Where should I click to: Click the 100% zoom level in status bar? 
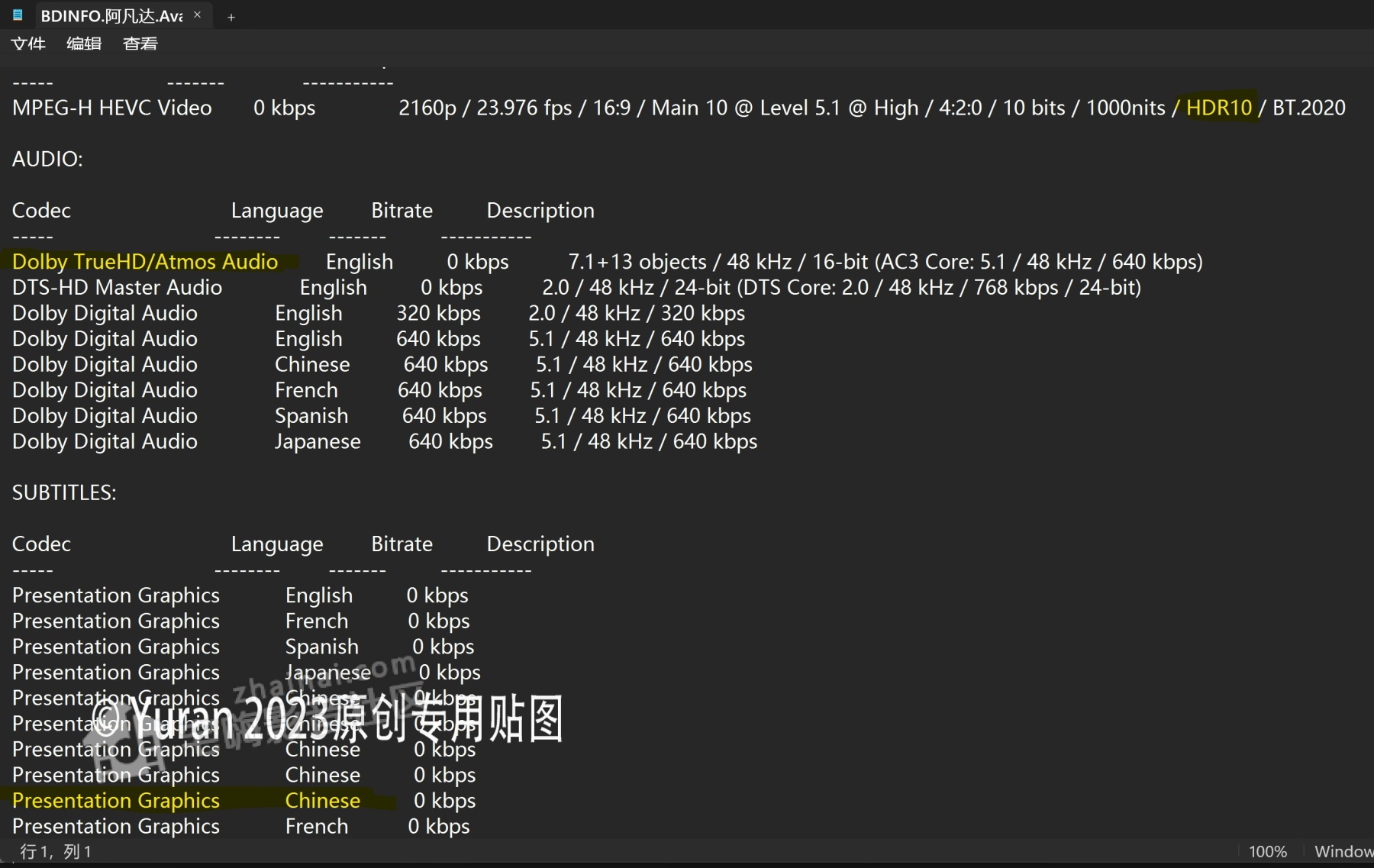(1268, 851)
